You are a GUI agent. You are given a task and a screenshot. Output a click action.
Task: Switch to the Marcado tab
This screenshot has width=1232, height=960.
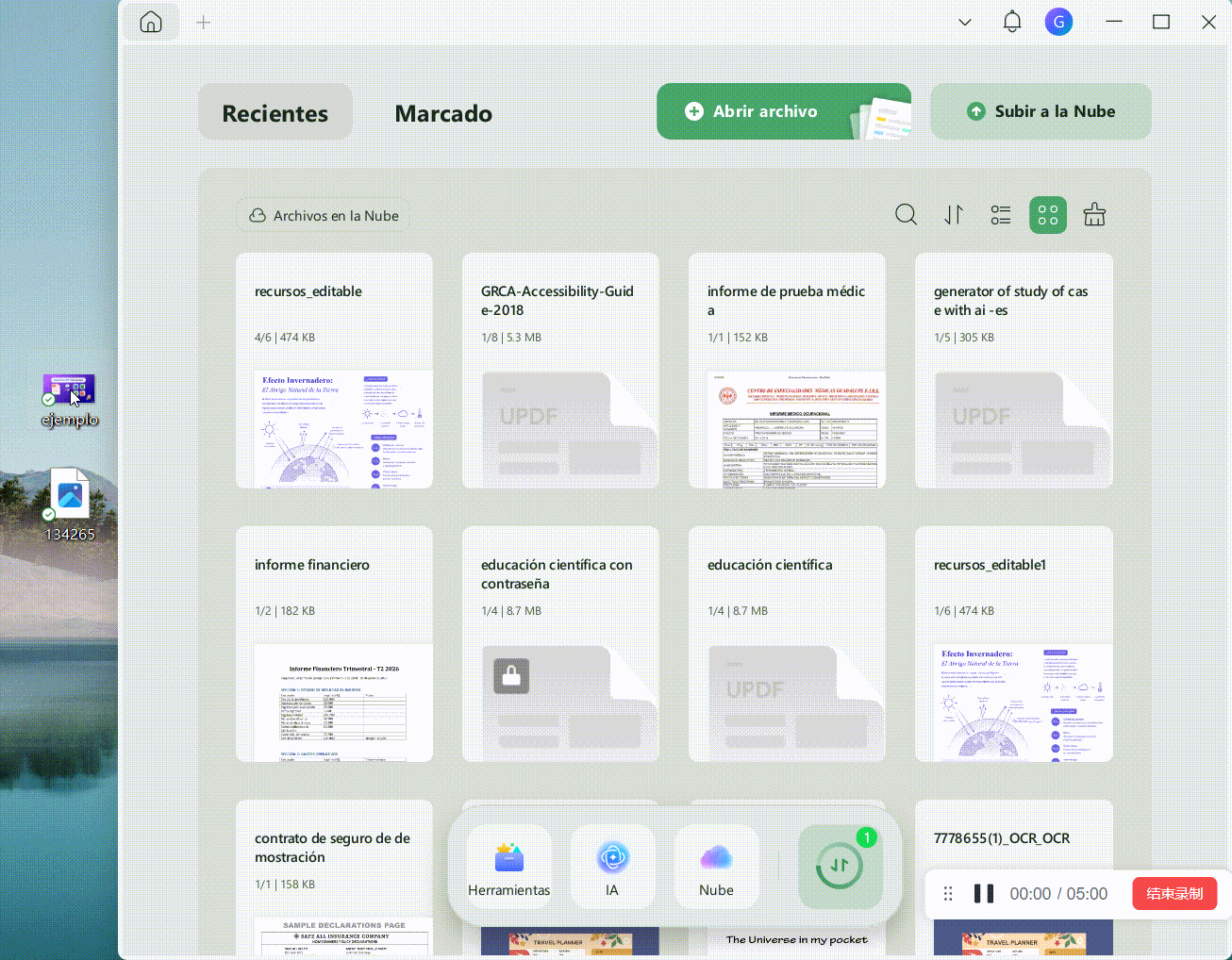click(x=443, y=113)
